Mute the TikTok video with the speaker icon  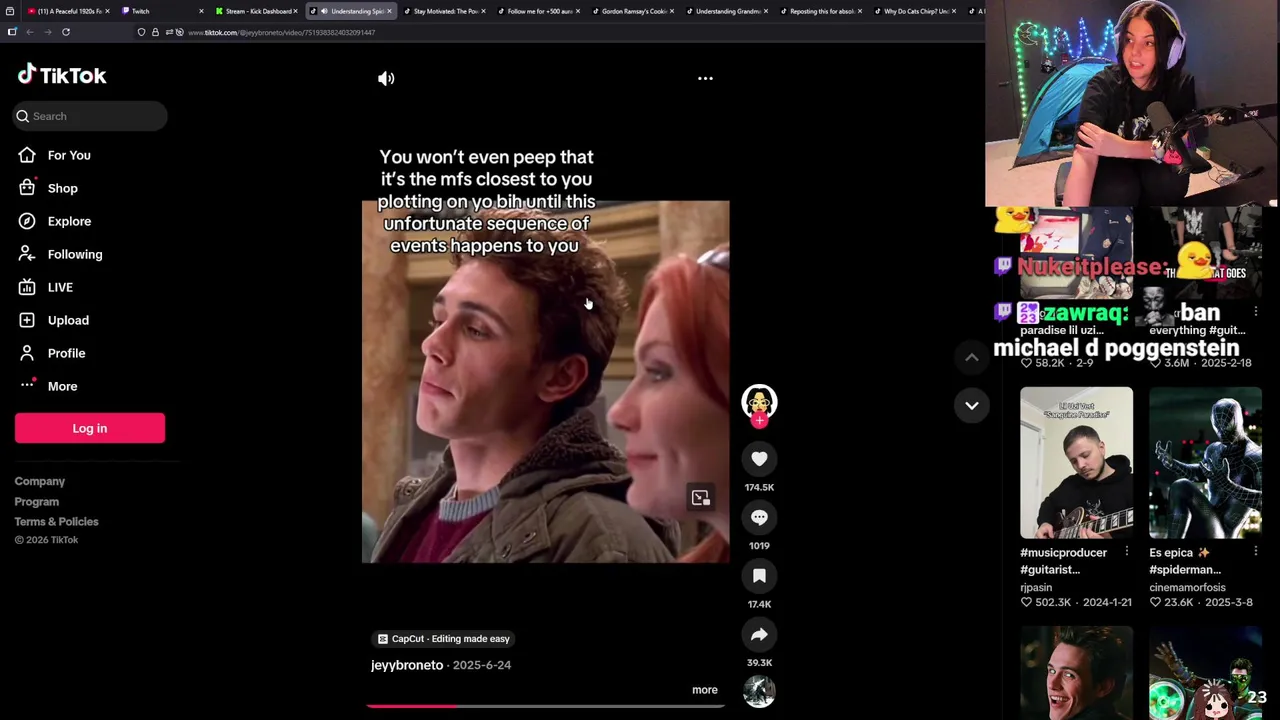[386, 78]
